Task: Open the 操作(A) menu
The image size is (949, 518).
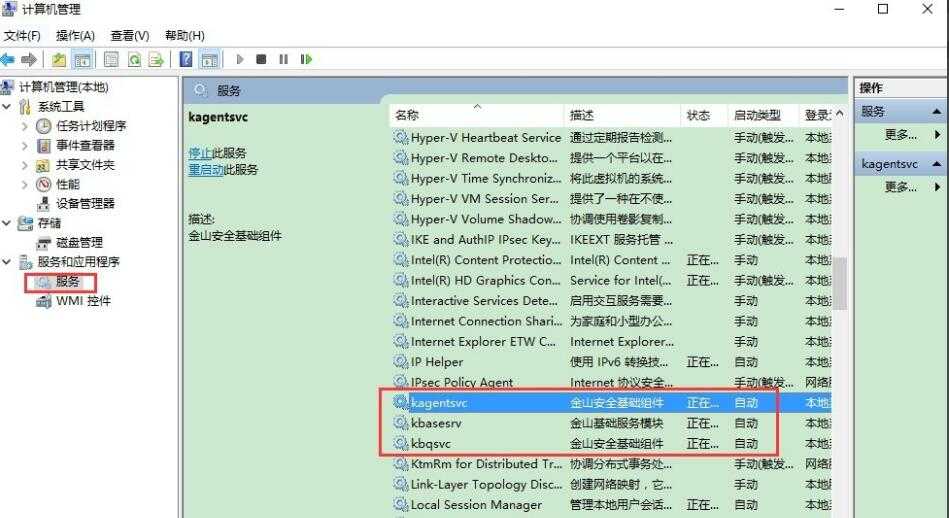Action: [76, 36]
